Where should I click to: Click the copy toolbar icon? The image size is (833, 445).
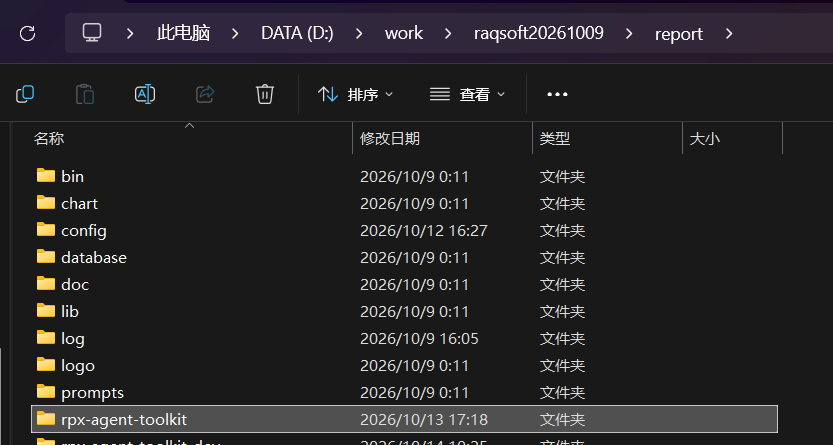point(25,94)
